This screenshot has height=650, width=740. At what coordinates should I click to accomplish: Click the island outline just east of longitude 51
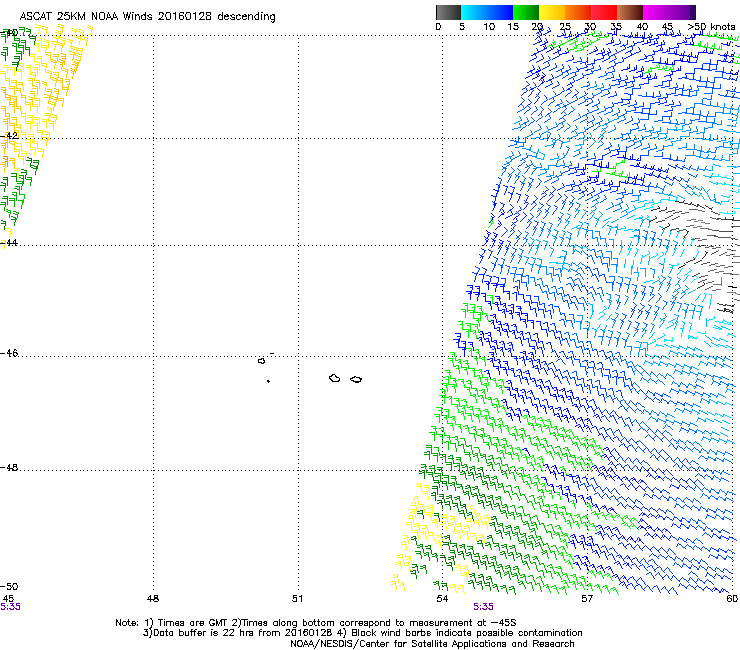[335, 378]
